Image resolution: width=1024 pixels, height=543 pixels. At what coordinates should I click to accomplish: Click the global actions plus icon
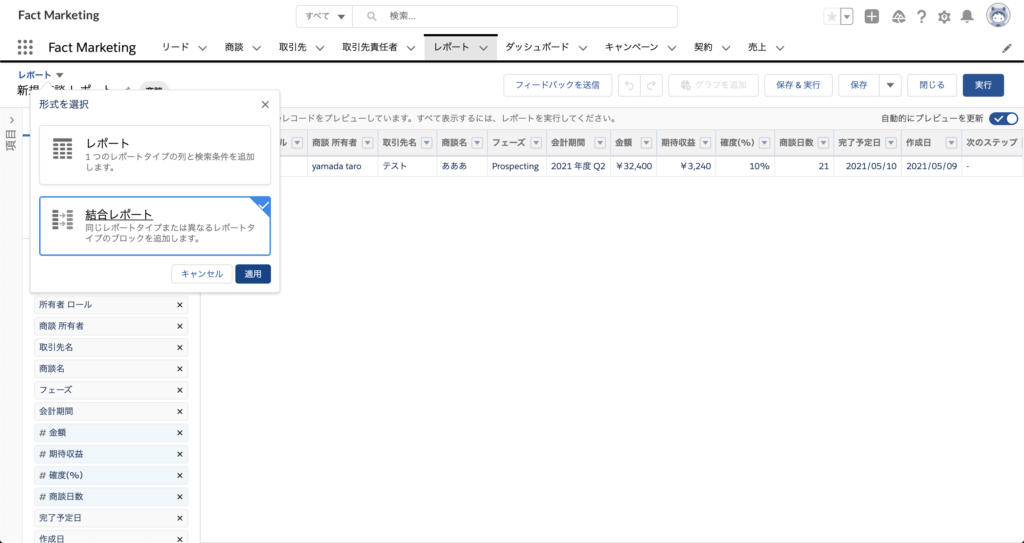(x=872, y=17)
